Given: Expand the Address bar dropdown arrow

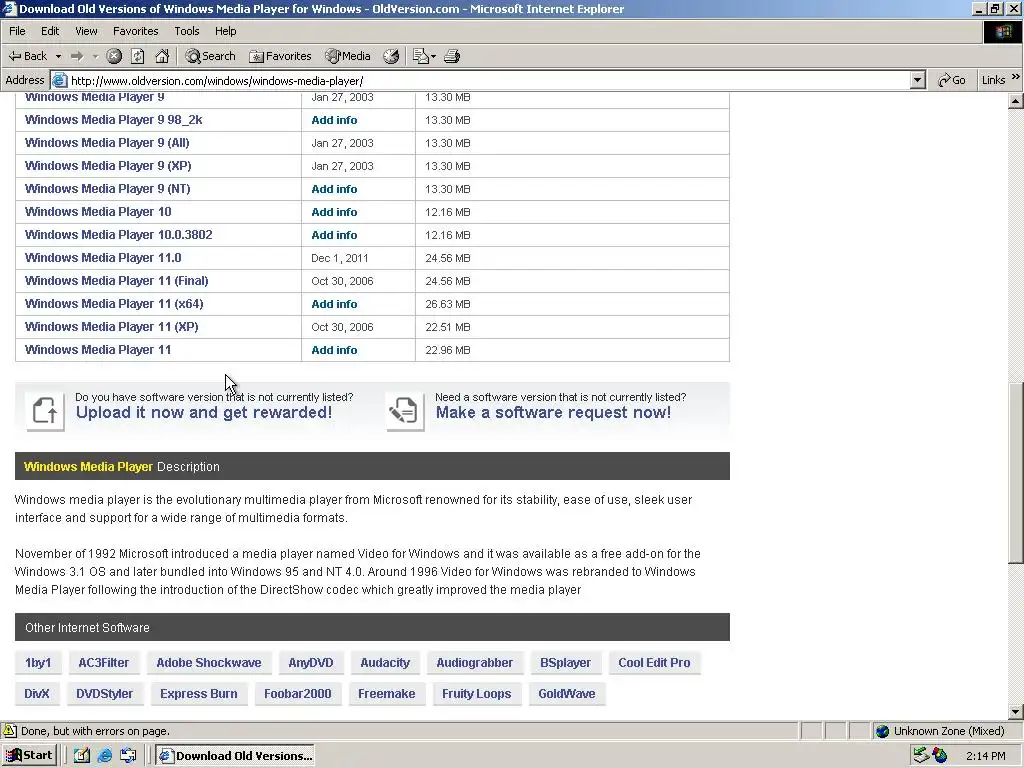Looking at the screenshot, I should coord(918,80).
